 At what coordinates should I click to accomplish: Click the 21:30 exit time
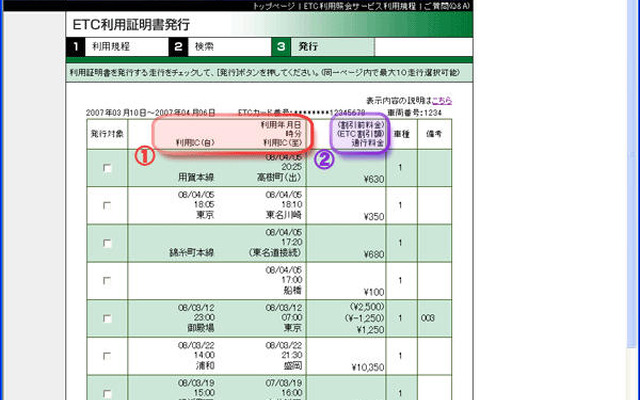[x=292, y=355]
